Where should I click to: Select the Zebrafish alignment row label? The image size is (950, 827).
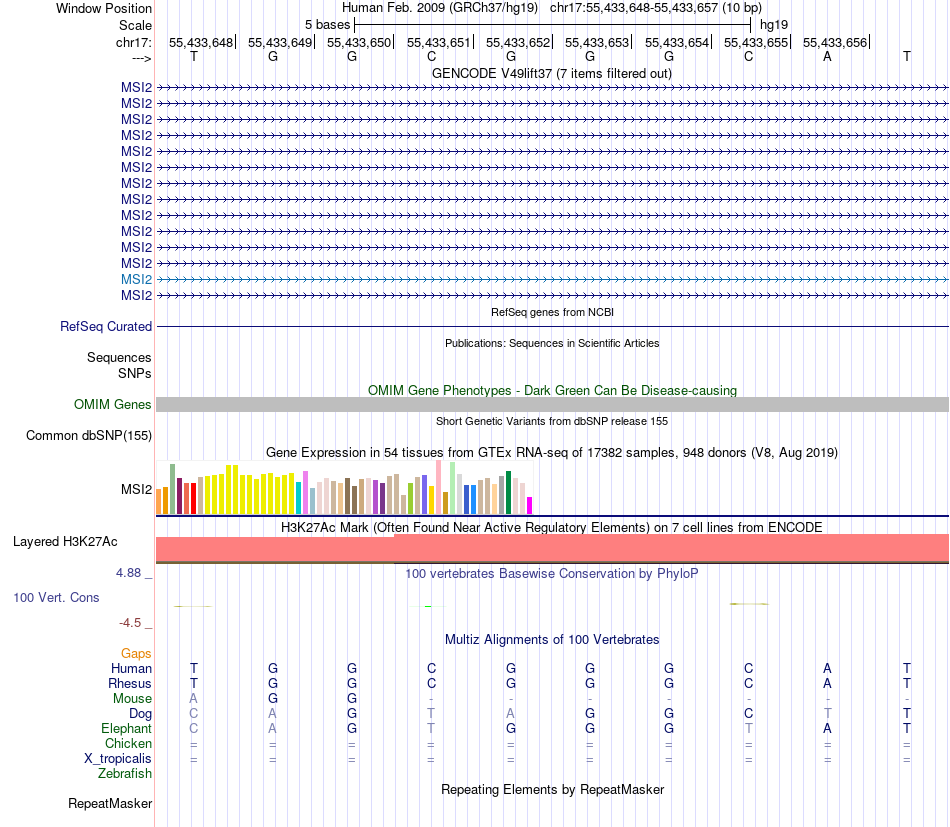(124, 774)
